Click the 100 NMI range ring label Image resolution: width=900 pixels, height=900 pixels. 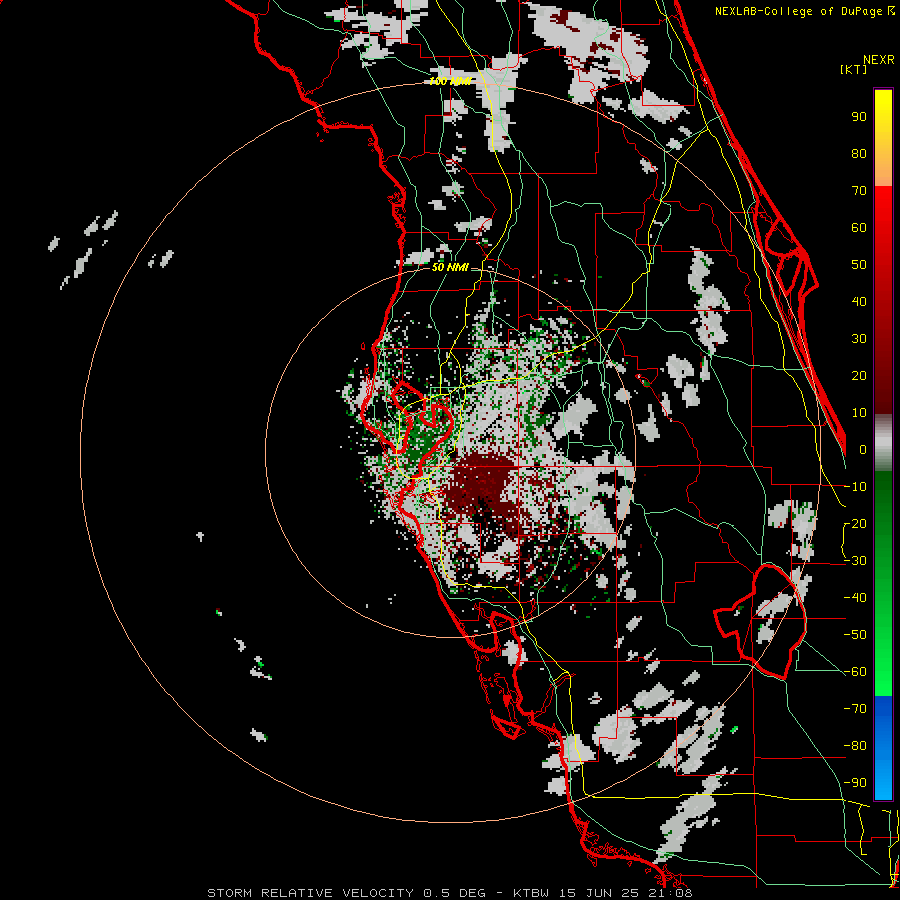point(451,82)
